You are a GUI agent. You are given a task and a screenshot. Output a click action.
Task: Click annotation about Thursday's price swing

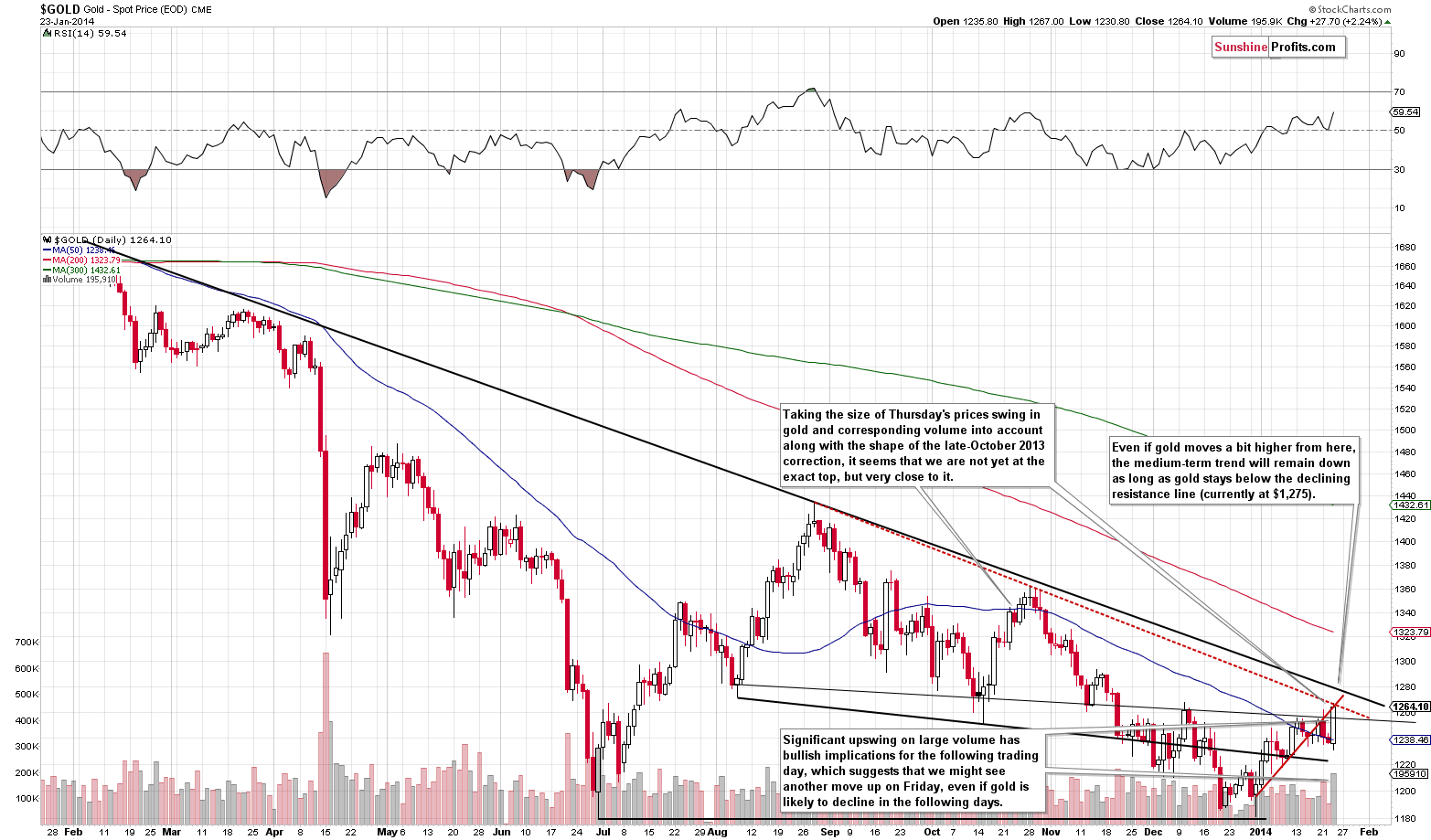click(917, 445)
